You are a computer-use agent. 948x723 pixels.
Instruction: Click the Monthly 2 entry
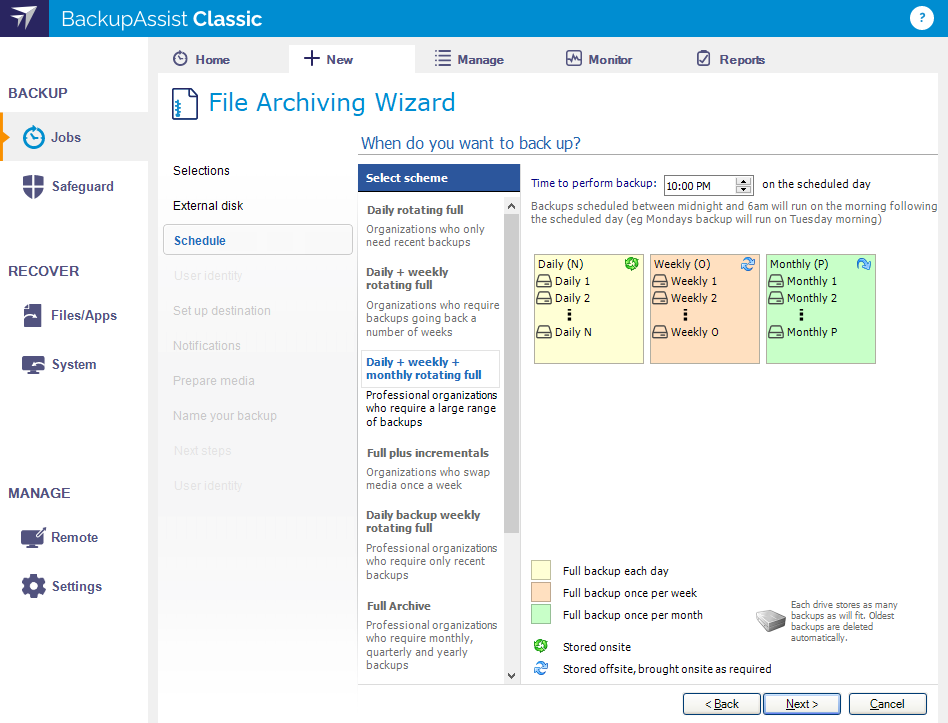803,298
